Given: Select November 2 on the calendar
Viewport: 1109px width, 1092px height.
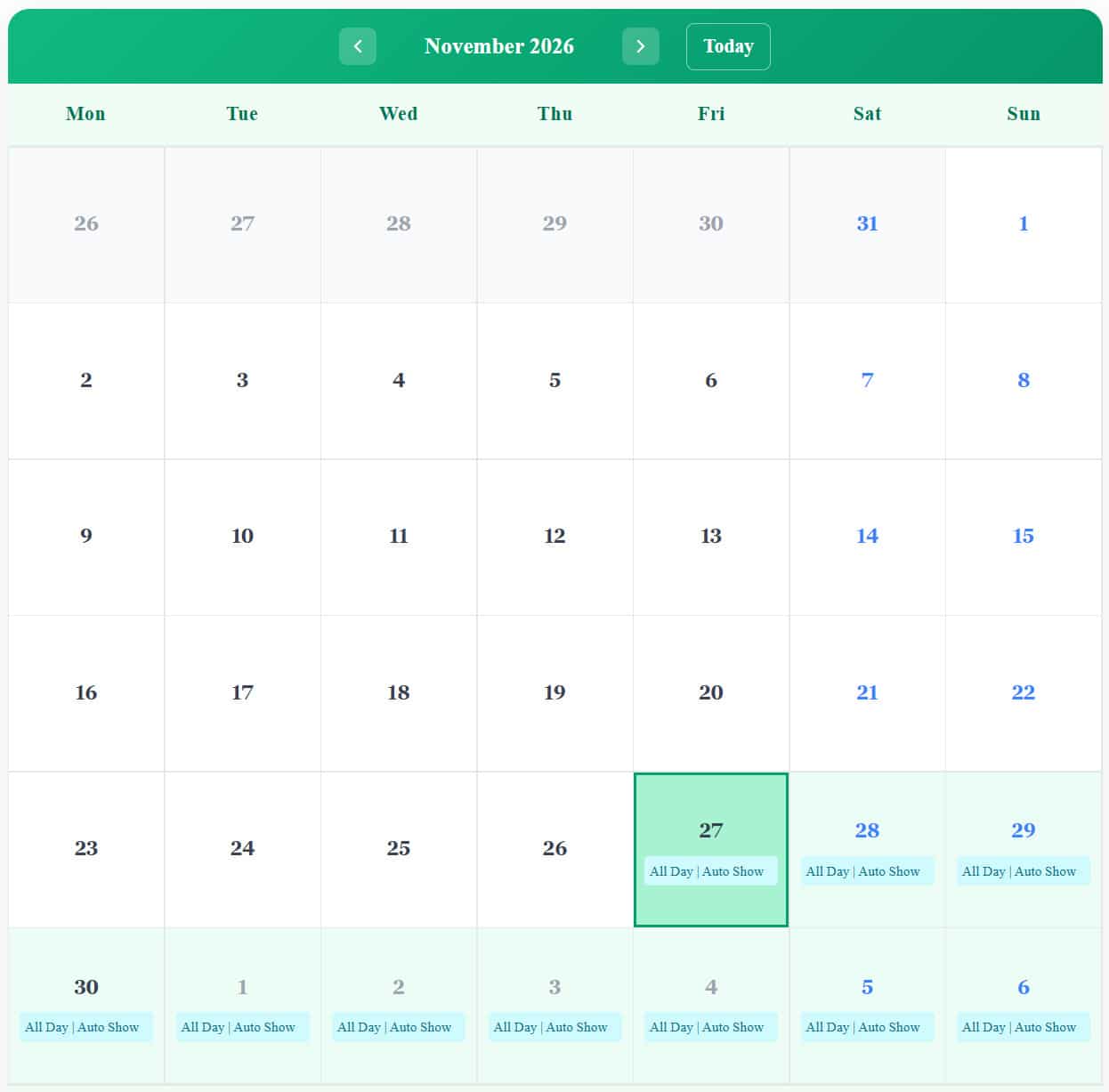Looking at the screenshot, I should point(85,380).
